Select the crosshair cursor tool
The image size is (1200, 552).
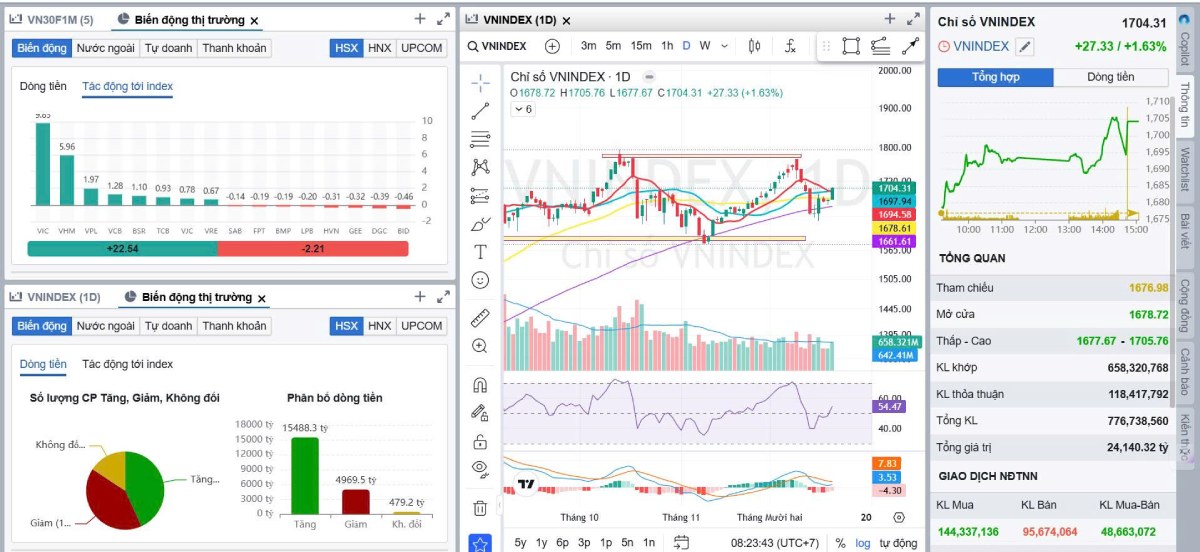(x=480, y=83)
